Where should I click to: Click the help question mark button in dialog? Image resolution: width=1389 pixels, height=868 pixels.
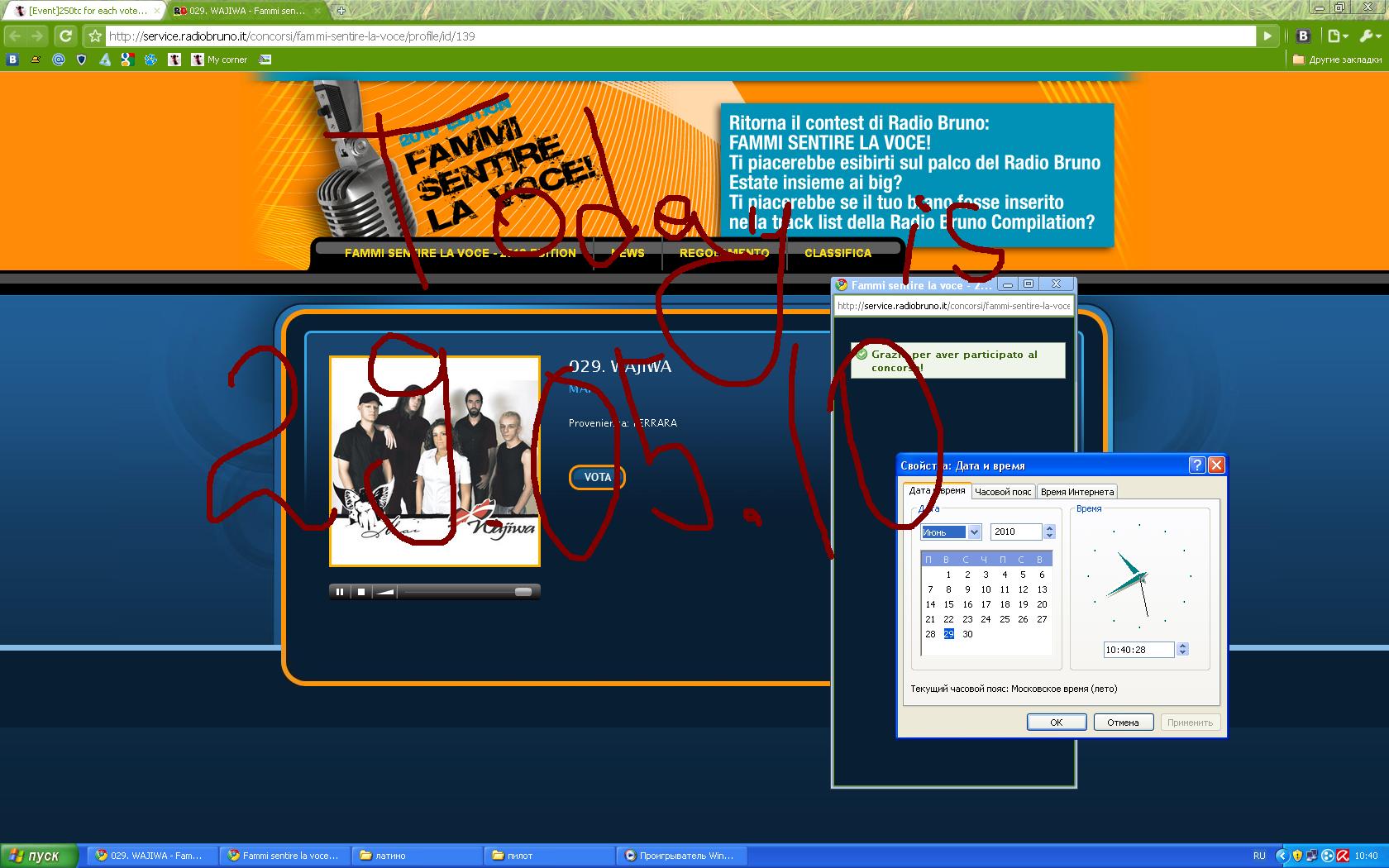1196,465
